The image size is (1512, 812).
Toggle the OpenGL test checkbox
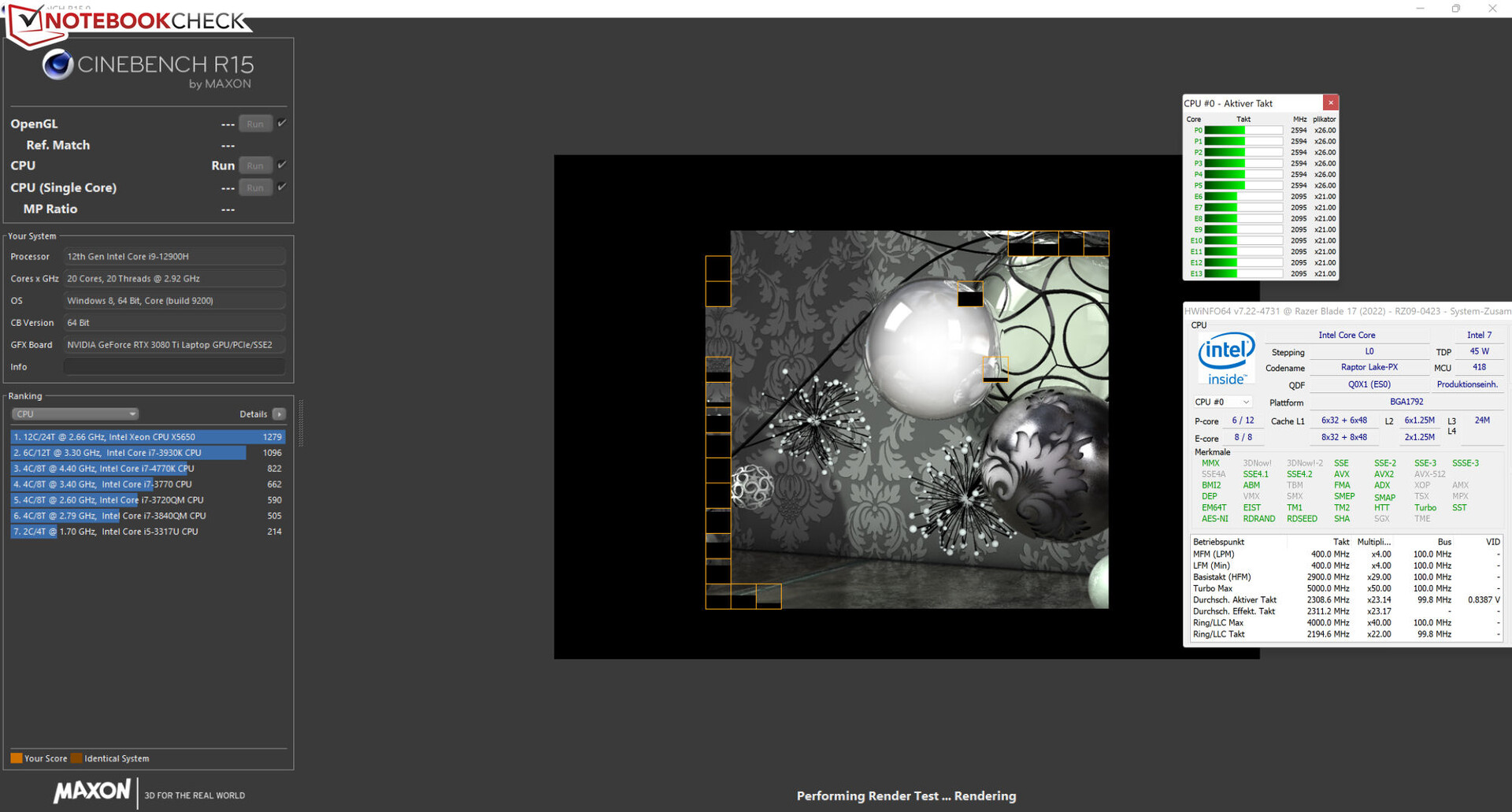tap(282, 123)
